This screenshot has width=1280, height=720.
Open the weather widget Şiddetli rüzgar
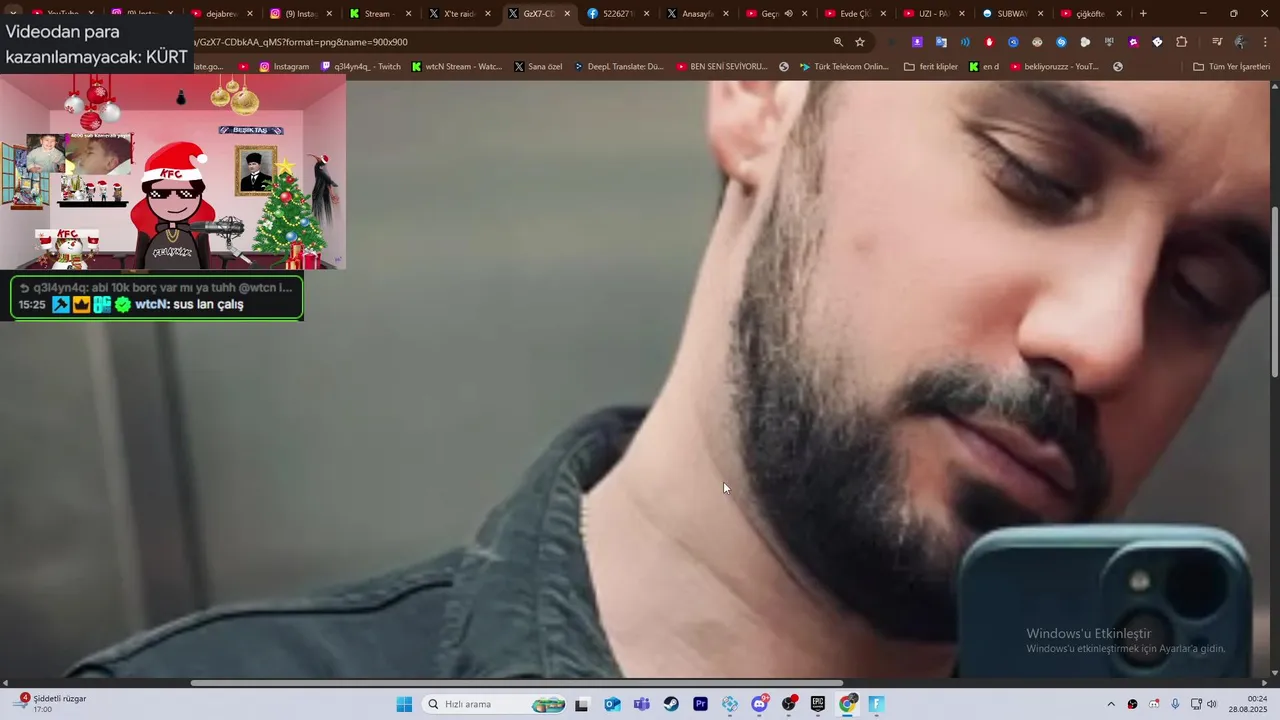[50, 703]
